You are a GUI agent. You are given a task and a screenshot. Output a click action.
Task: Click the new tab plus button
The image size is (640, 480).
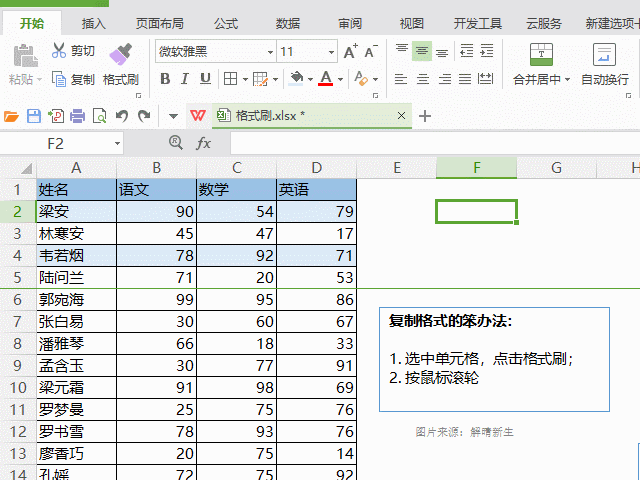424,116
